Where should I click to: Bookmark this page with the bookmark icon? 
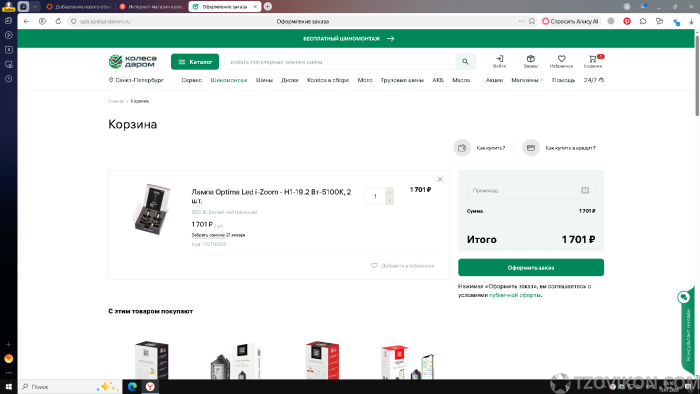tap(532, 21)
